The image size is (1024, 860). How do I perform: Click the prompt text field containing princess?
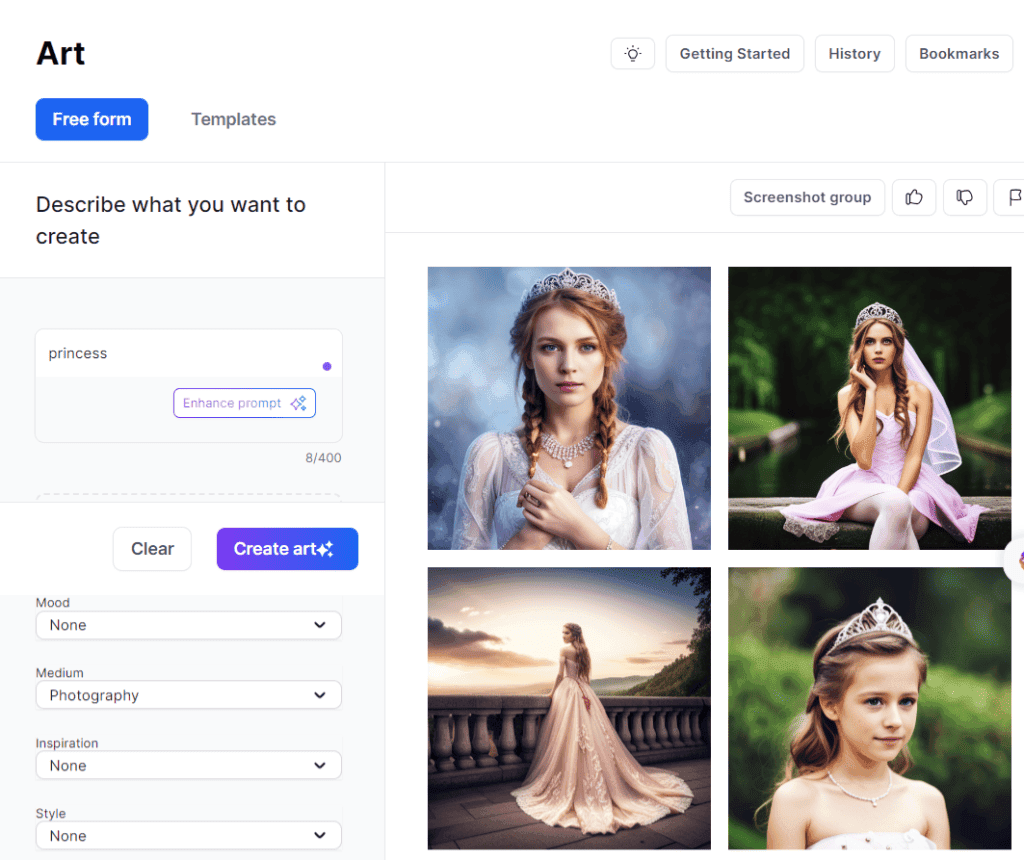pos(180,354)
